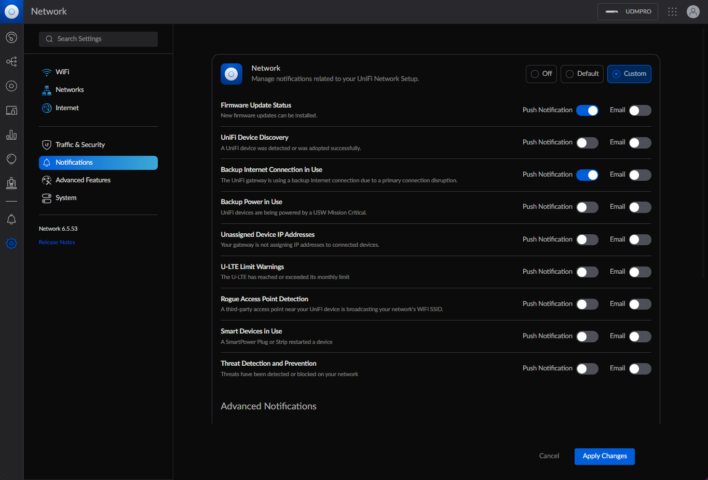
Task: Open the Release Notes link
Action: [56, 242]
